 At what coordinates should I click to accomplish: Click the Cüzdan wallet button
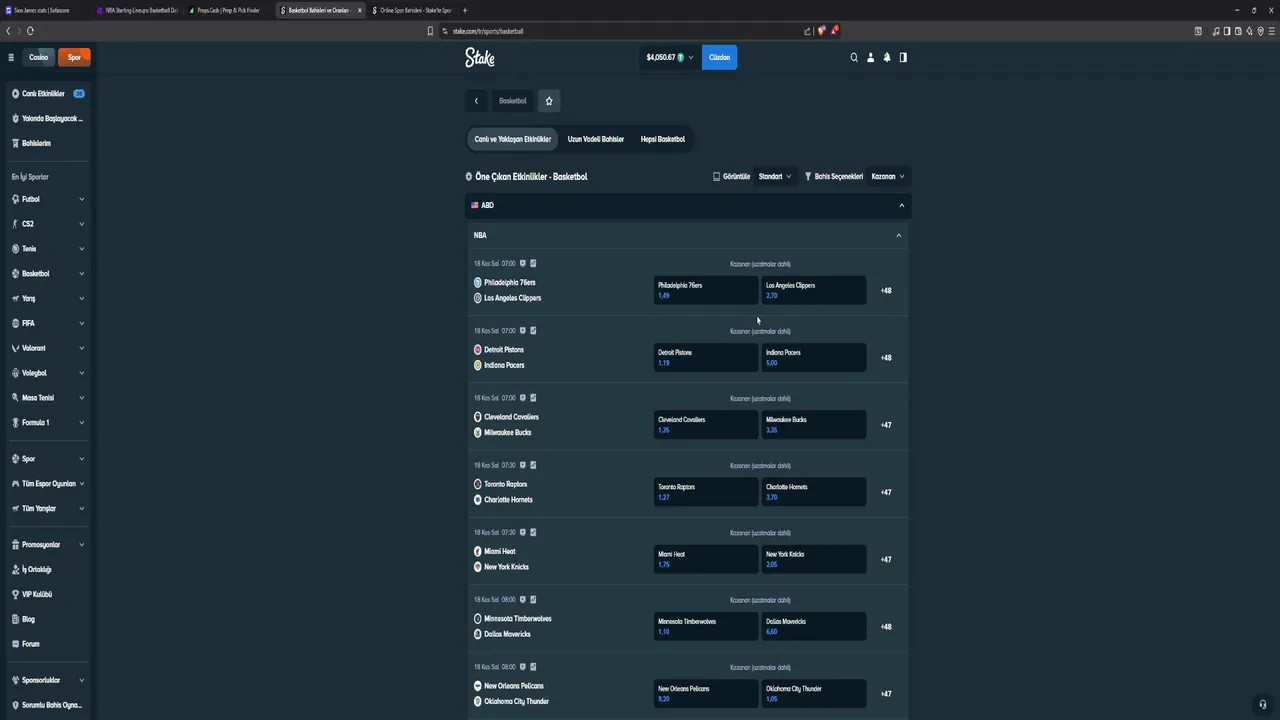click(x=720, y=58)
